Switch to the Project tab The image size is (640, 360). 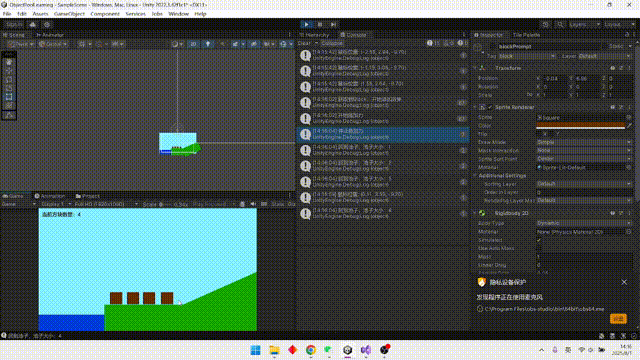(87, 196)
